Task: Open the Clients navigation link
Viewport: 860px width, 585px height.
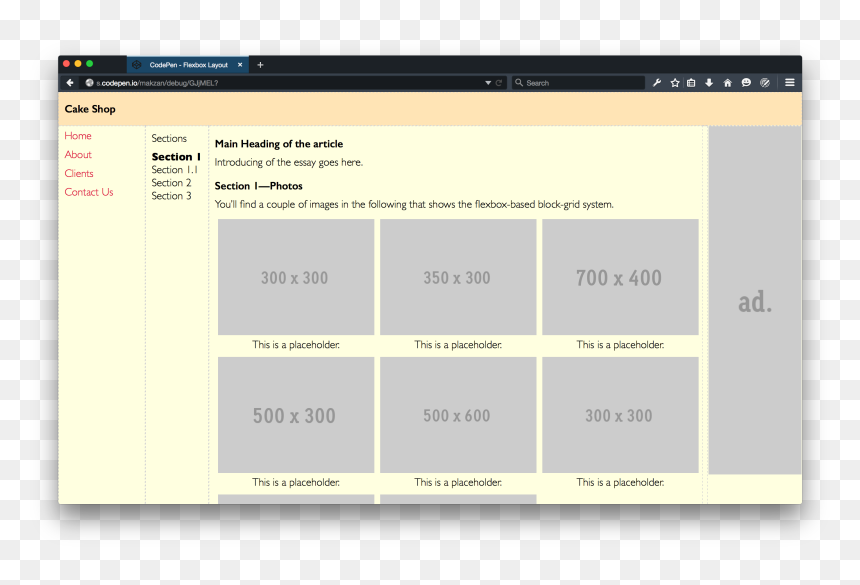Action: click(79, 173)
